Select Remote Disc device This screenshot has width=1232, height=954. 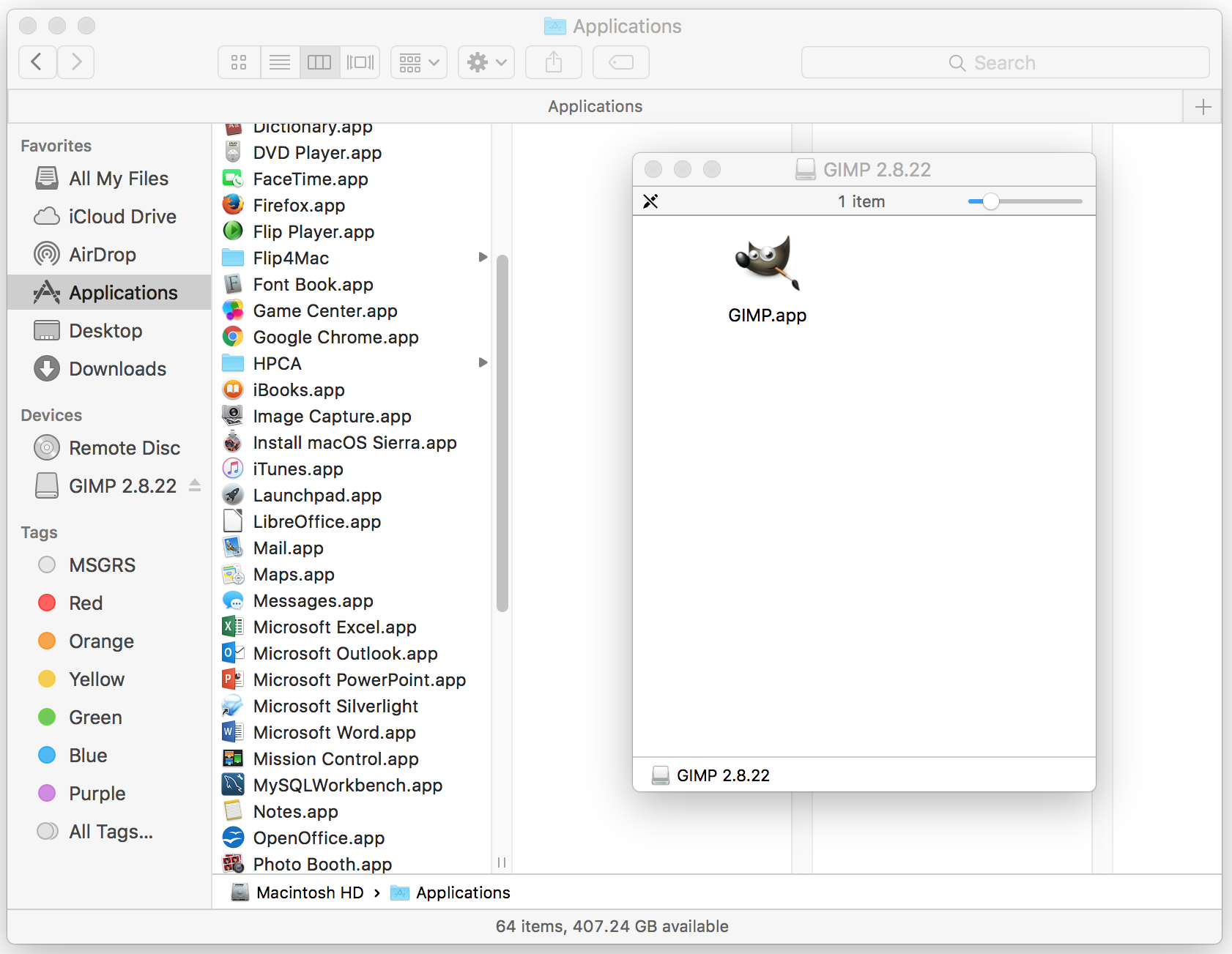pos(108,448)
